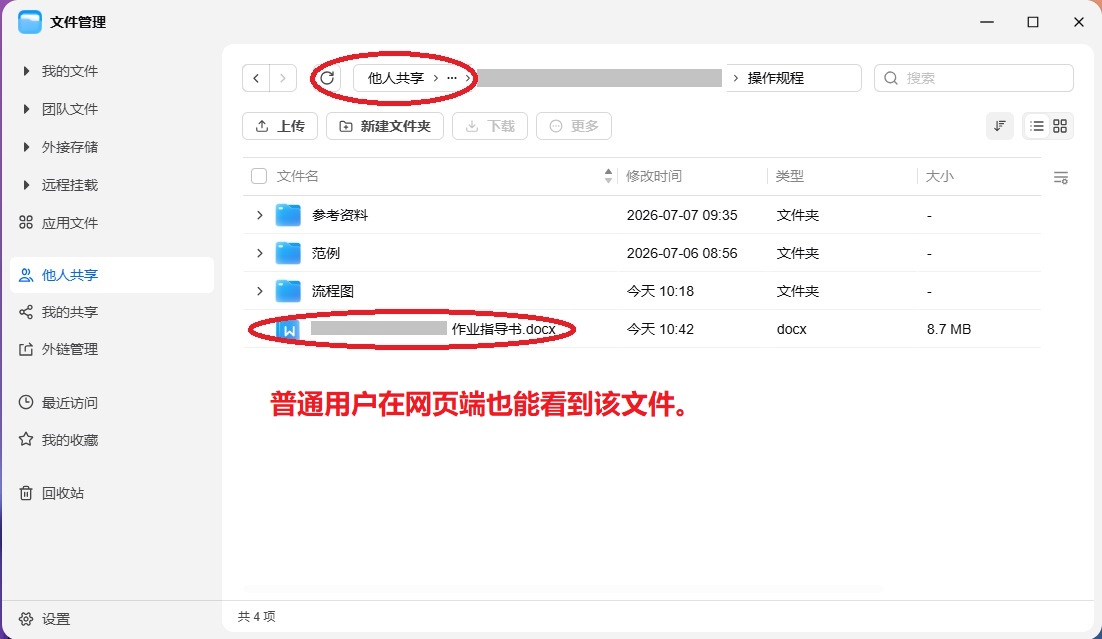Click the 新建文件夹 button
Image resolution: width=1102 pixels, height=639 pixels.
click(385, 126)
